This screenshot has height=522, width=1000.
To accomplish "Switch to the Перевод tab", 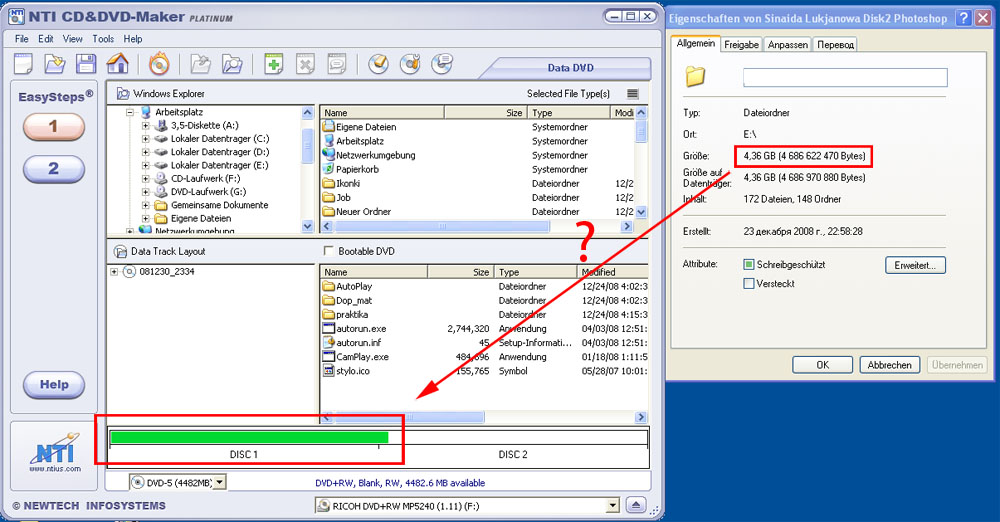I will coord(835,45).
